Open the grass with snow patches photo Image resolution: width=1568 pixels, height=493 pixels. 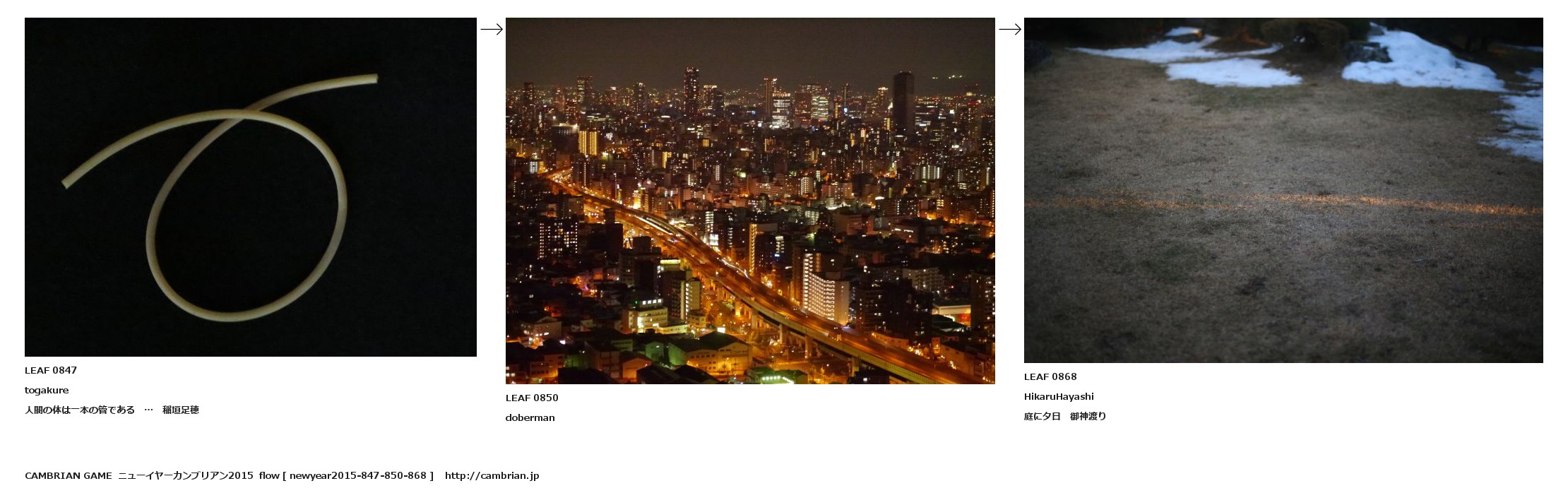1283,190
